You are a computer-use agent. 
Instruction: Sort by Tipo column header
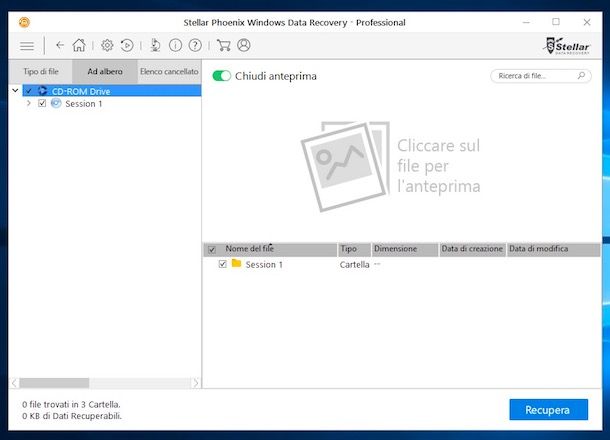pos(354,249)
